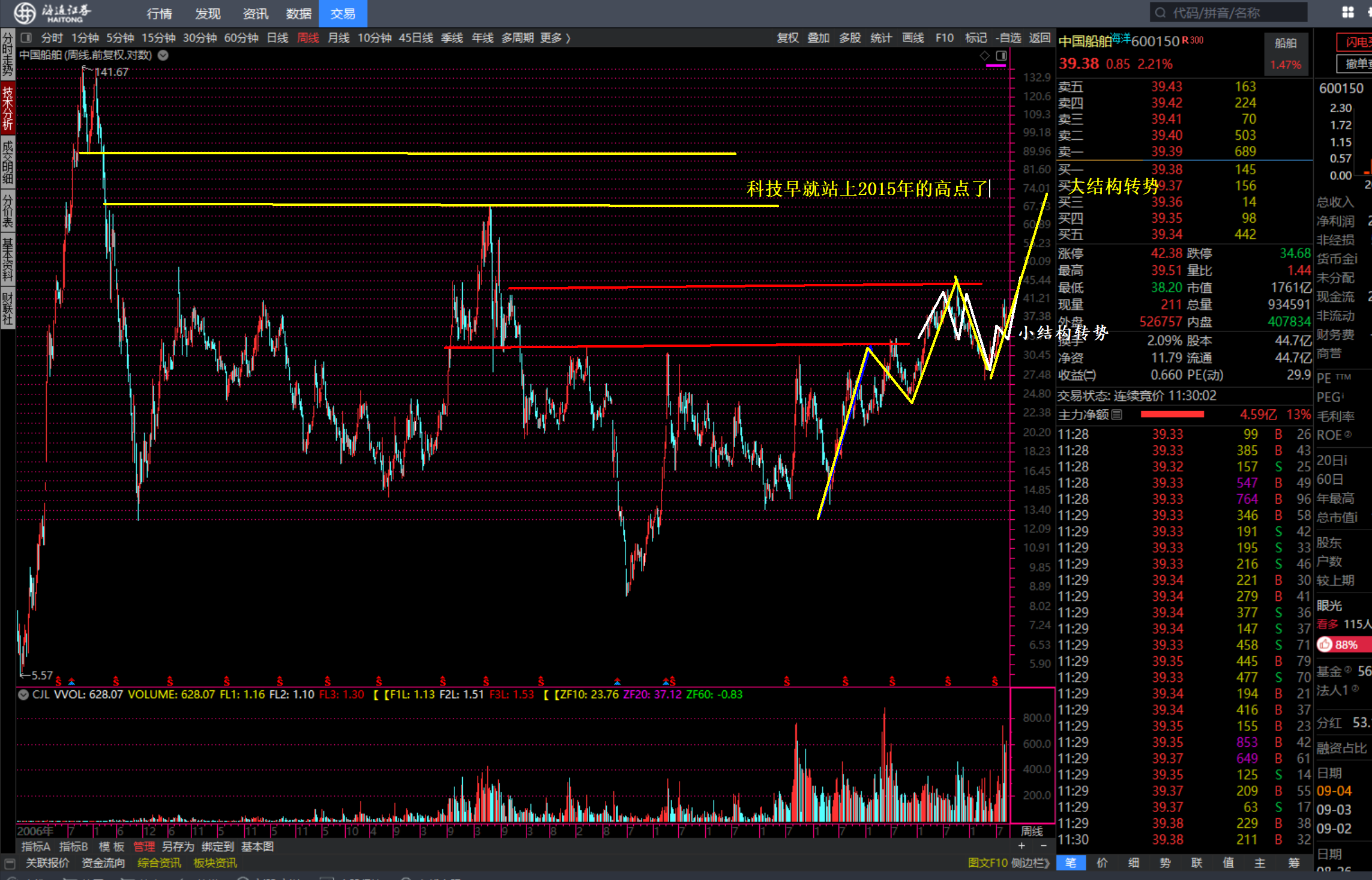Image resolution: width=1372 pixels, height=880 pixels.
Task: Open the 标记 mark tool
Action: coord(976,38)
